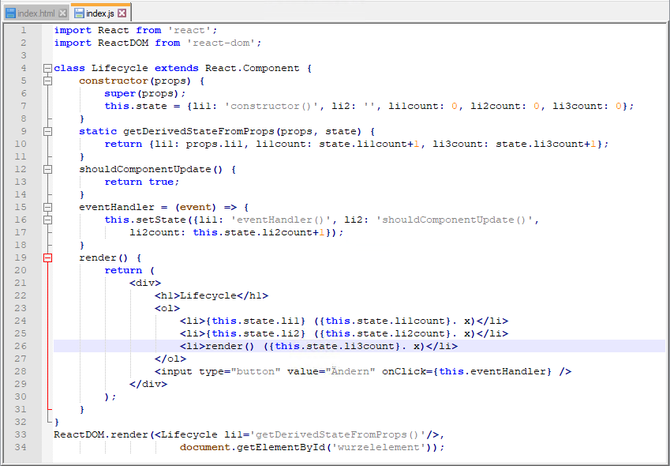Image resolution: width=670 pixels, height=466 pixels.
Task: Collapse the class Lifecycle fold marker
Action: (47, 68)
